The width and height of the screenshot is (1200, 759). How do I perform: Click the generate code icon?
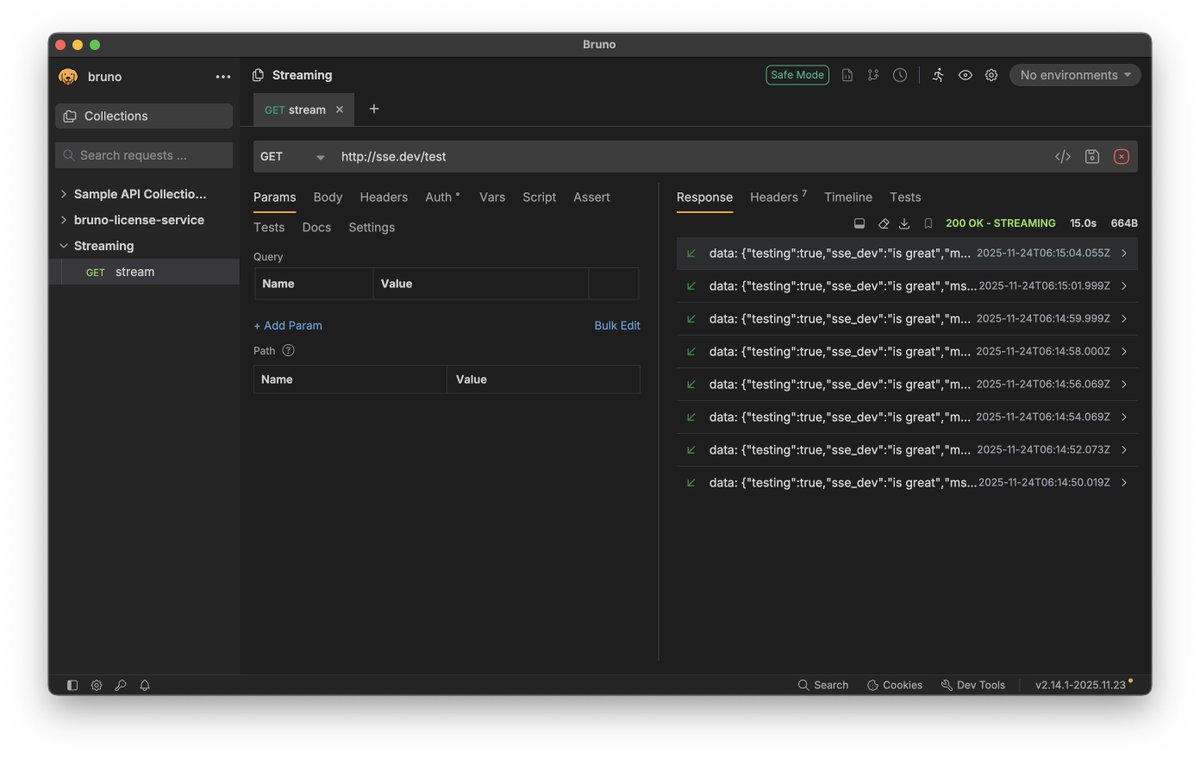pos(1063,157)
